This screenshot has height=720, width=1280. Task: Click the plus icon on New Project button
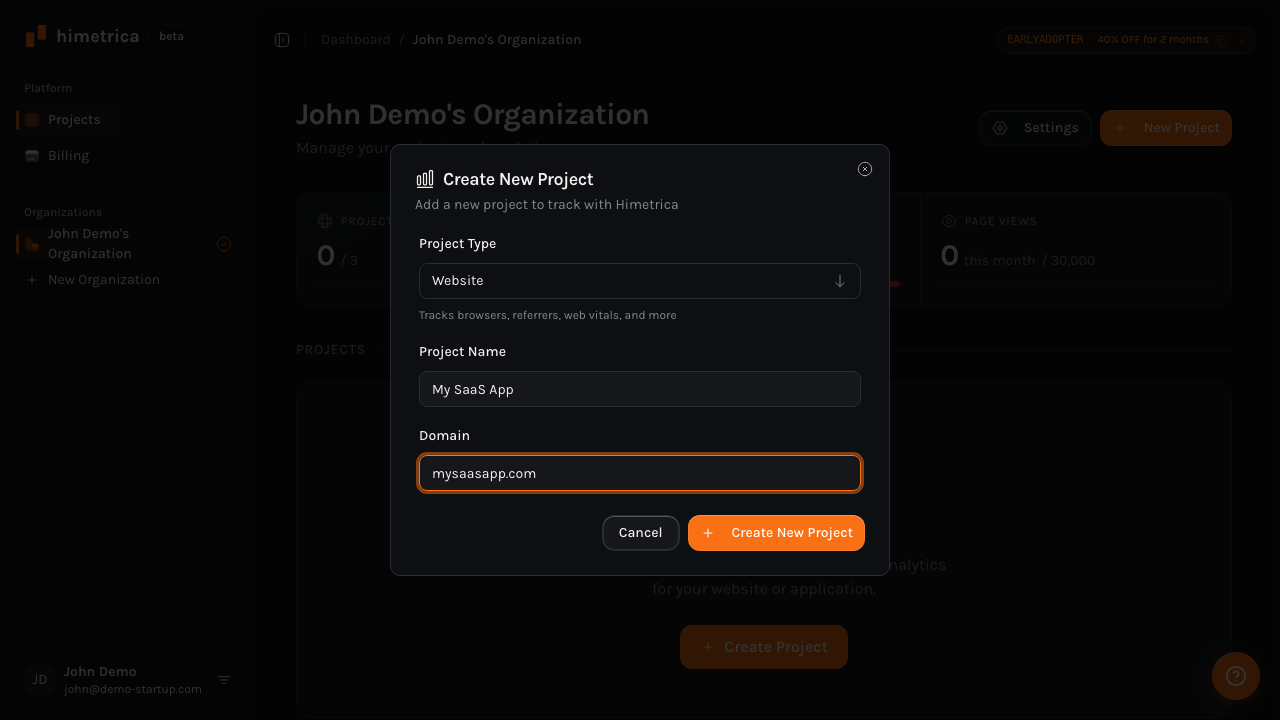point(1119,128)
